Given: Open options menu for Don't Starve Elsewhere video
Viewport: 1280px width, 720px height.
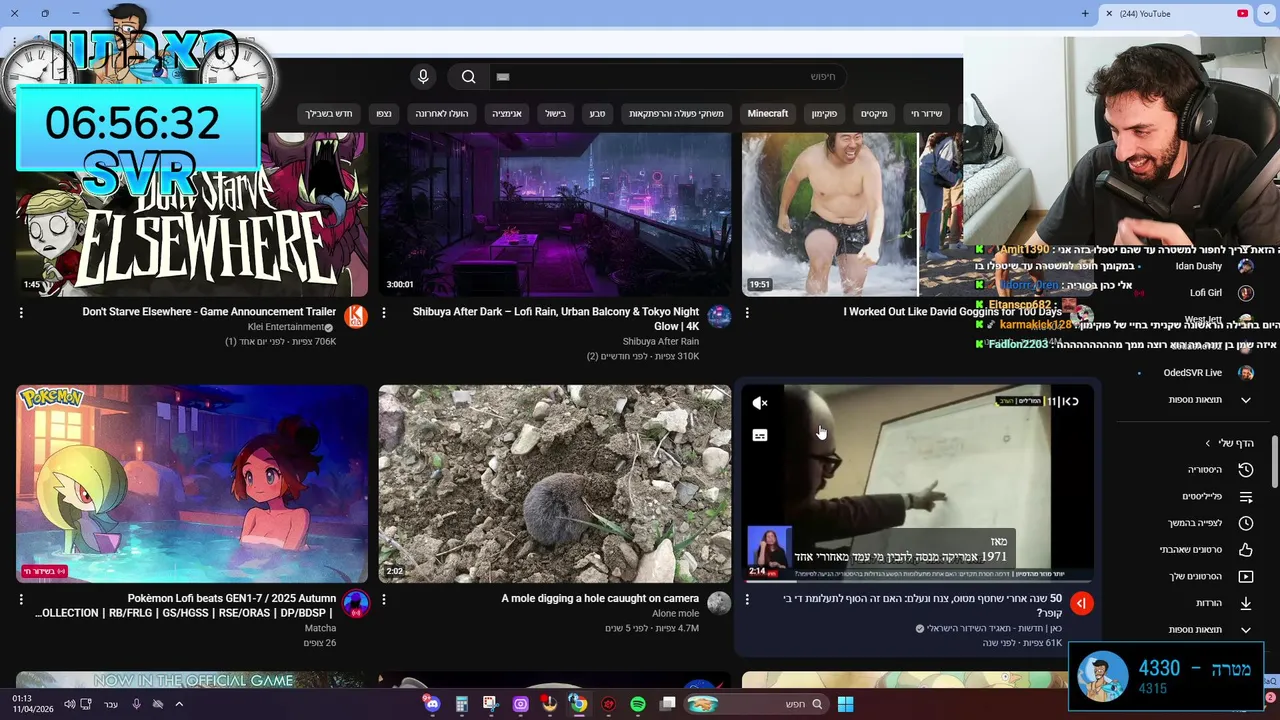Looking at the screenshot, I should click(x=21, y=313).
